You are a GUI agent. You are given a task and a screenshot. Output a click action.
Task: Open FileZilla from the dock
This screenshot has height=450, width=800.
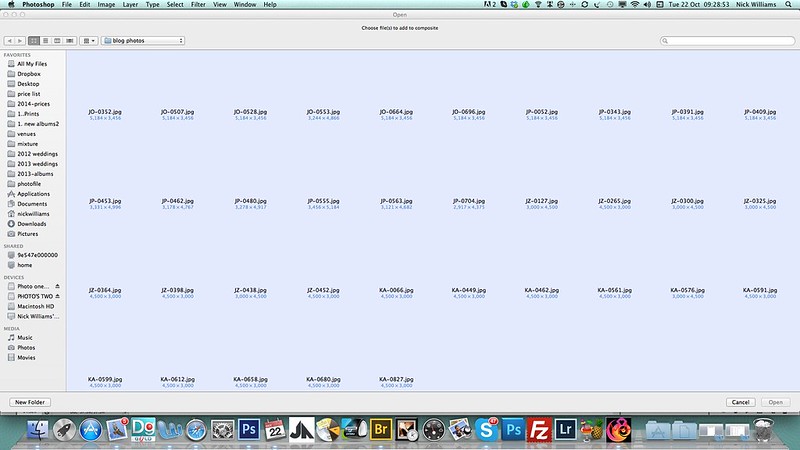coord(541,431)
